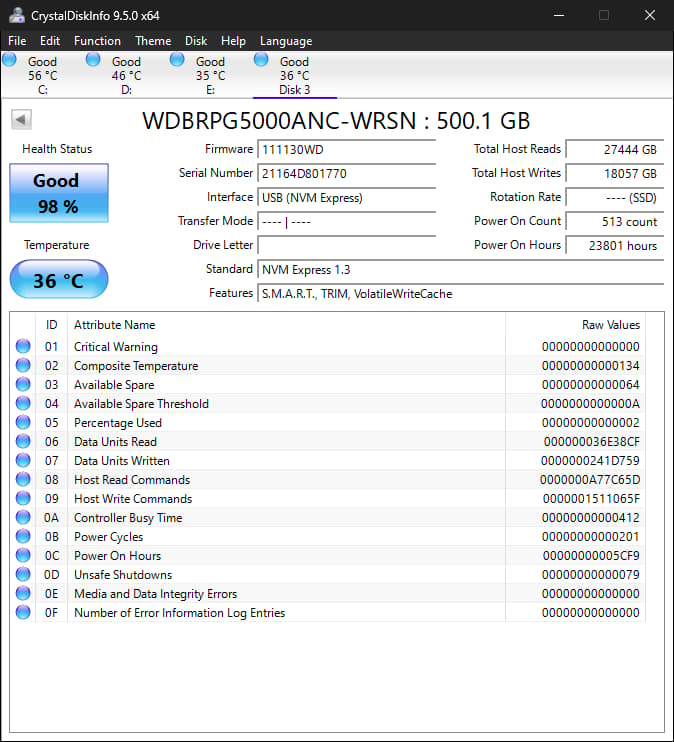
Task: Click status orb for Controller Busy Time row
Action: tap(23, 517)
